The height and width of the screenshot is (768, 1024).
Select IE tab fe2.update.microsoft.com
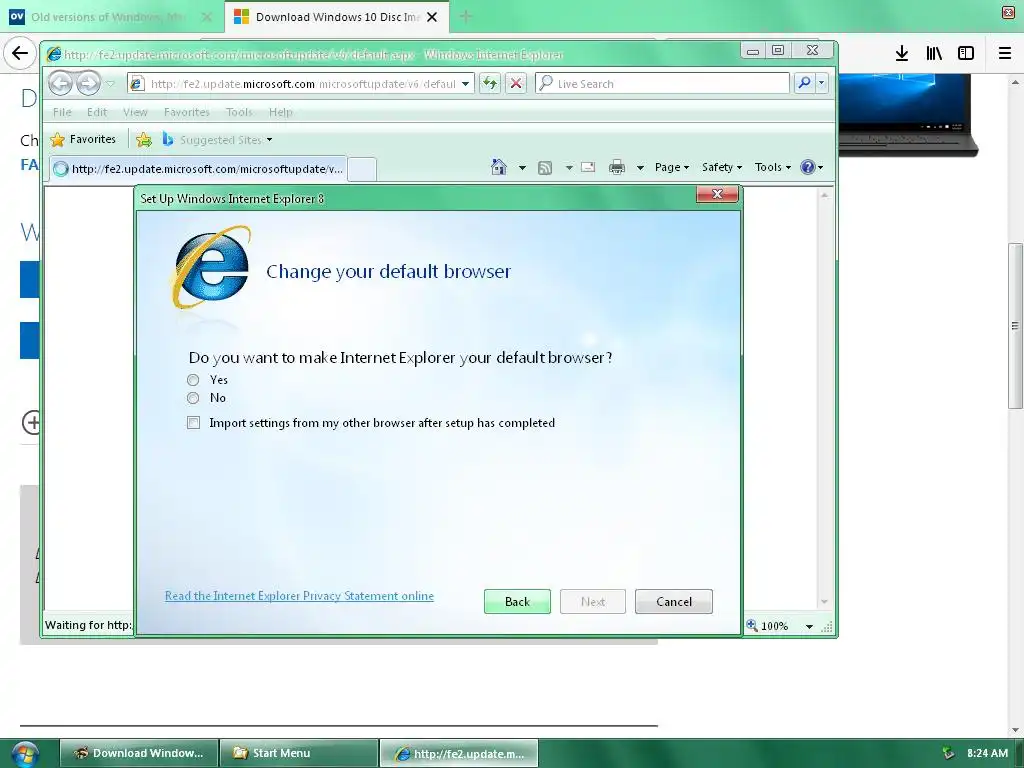click(197, 168)
